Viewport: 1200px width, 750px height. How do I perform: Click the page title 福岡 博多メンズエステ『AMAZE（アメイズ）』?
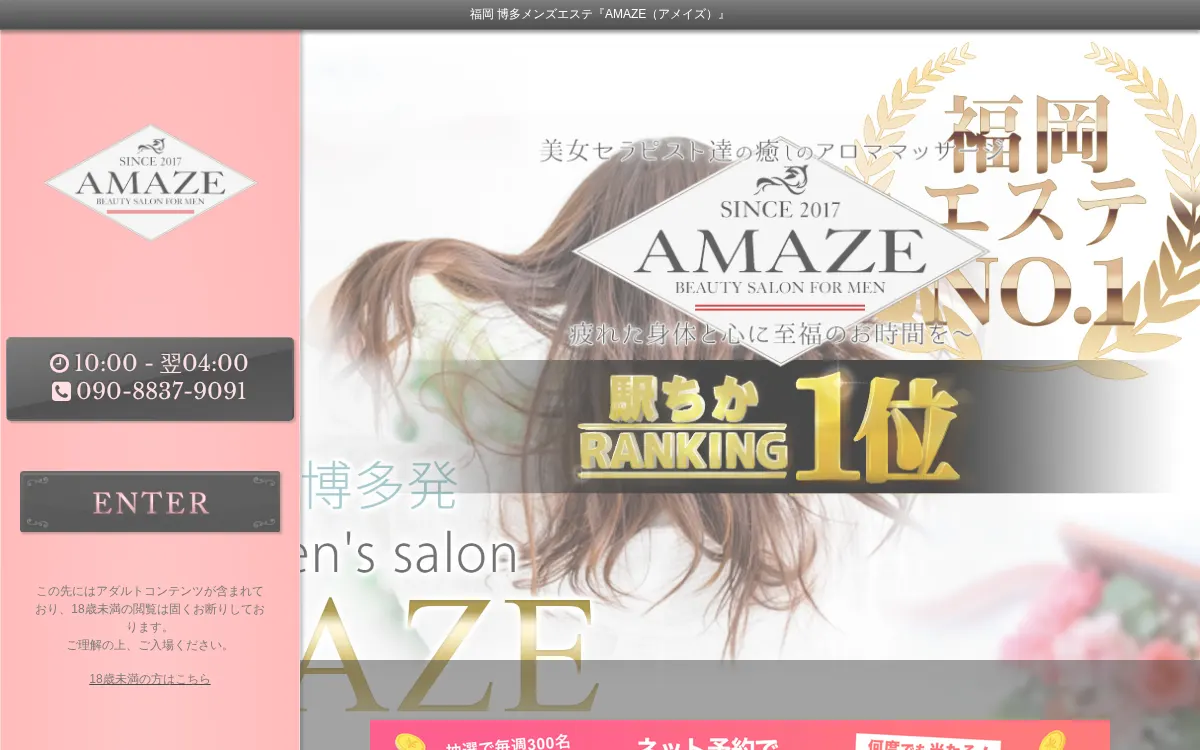coord(599,14)
